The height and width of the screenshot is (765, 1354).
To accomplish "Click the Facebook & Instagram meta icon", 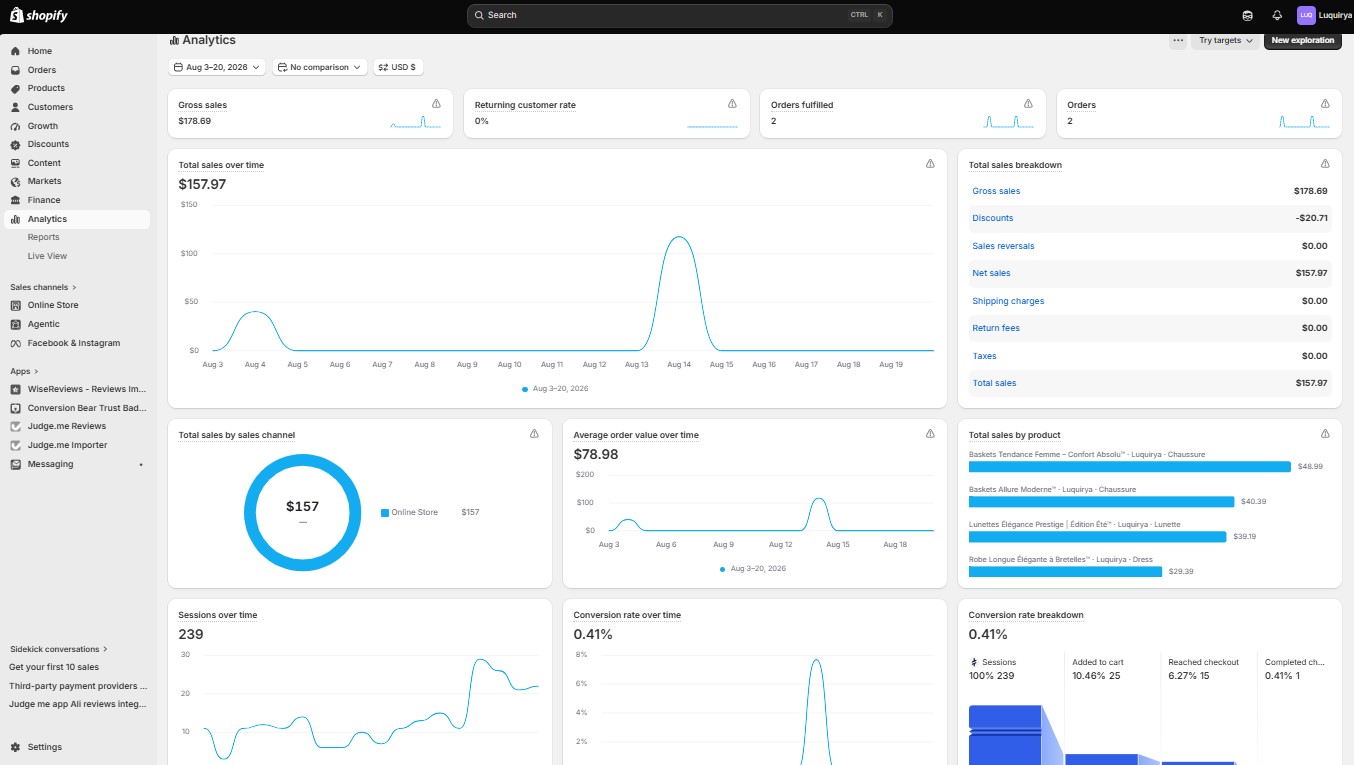I will (16, 343).
